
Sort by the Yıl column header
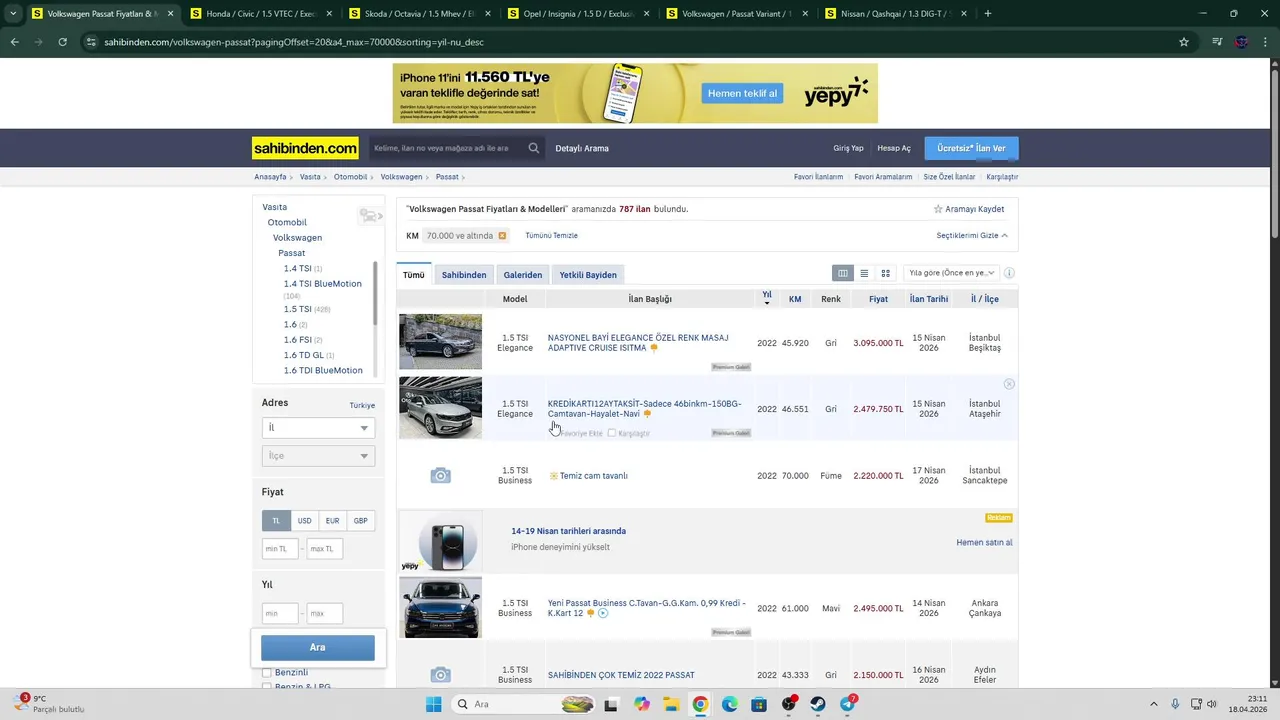pyautogui.click(x=767, y=298)
